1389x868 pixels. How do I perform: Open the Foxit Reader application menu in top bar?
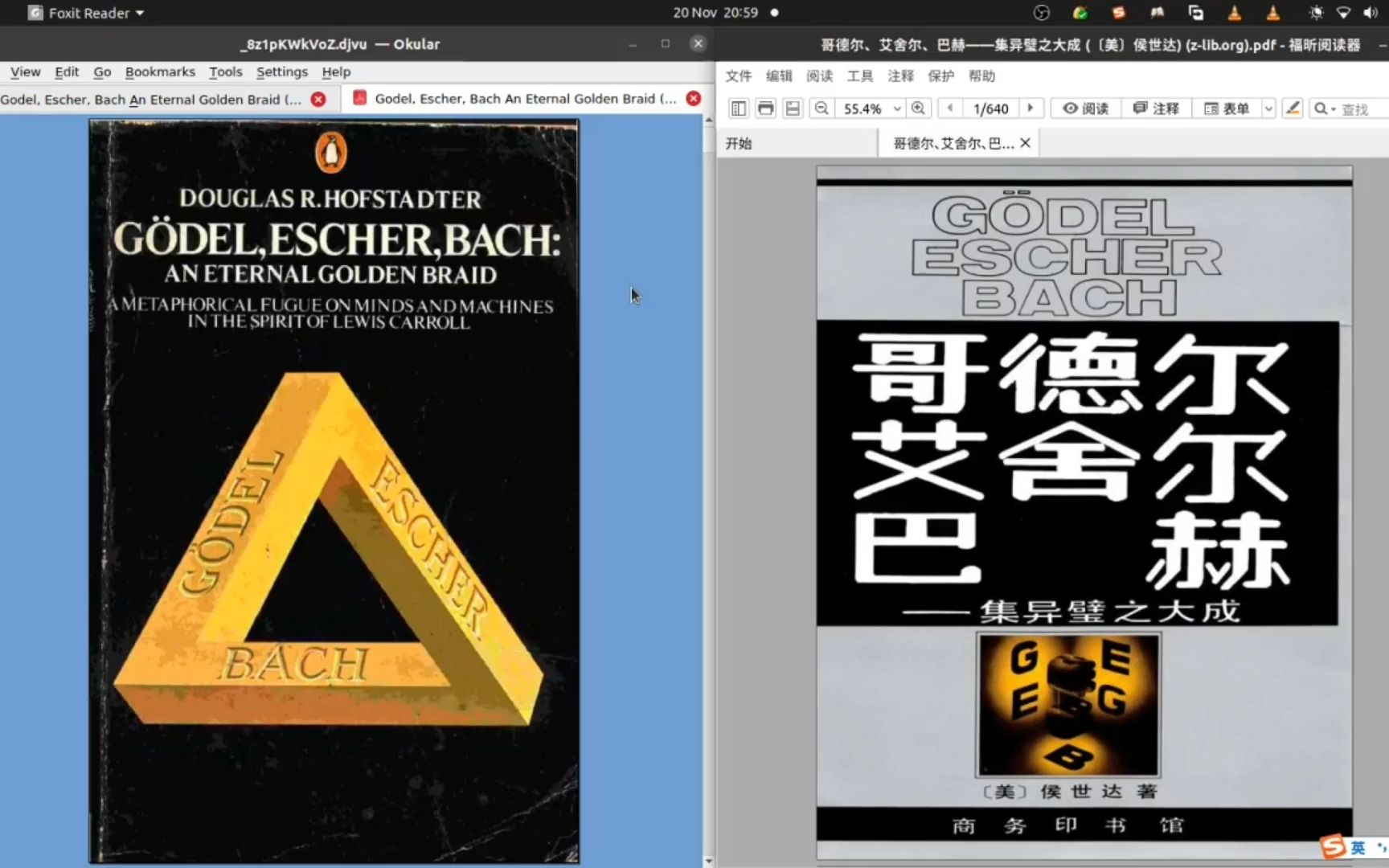click(x=86, y=13)
